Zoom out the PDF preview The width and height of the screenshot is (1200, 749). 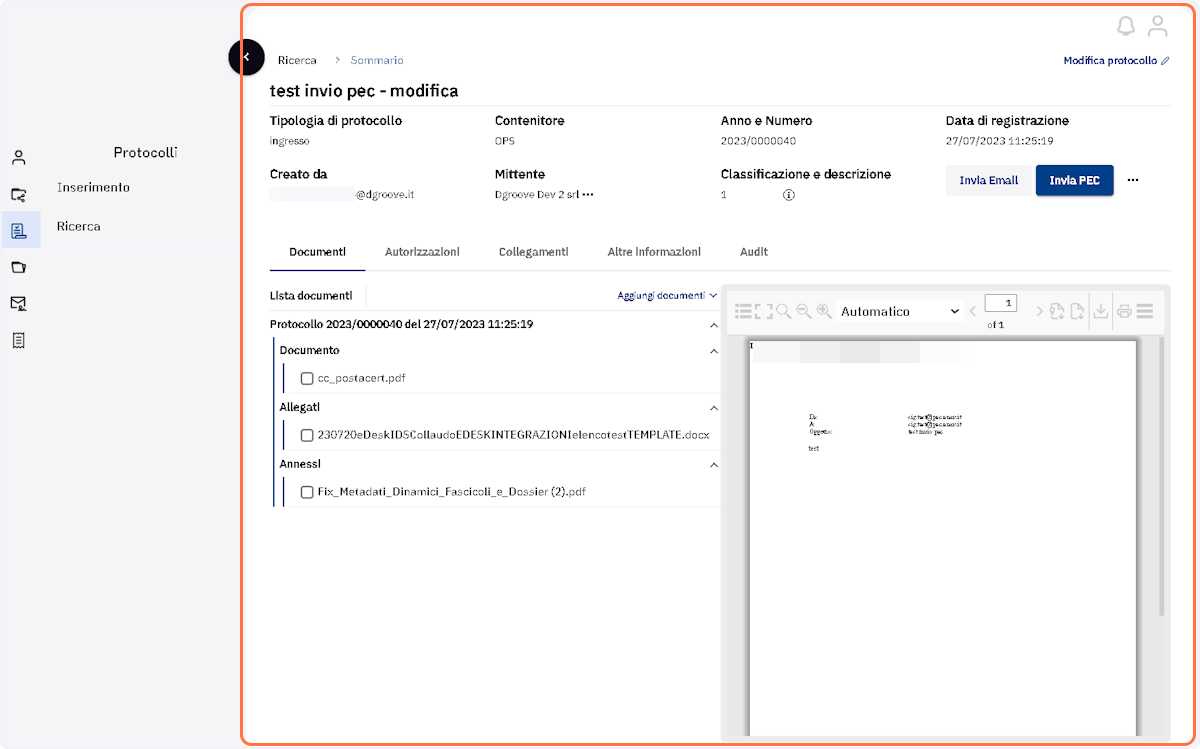pyautogui.click(x=804, y=312)
